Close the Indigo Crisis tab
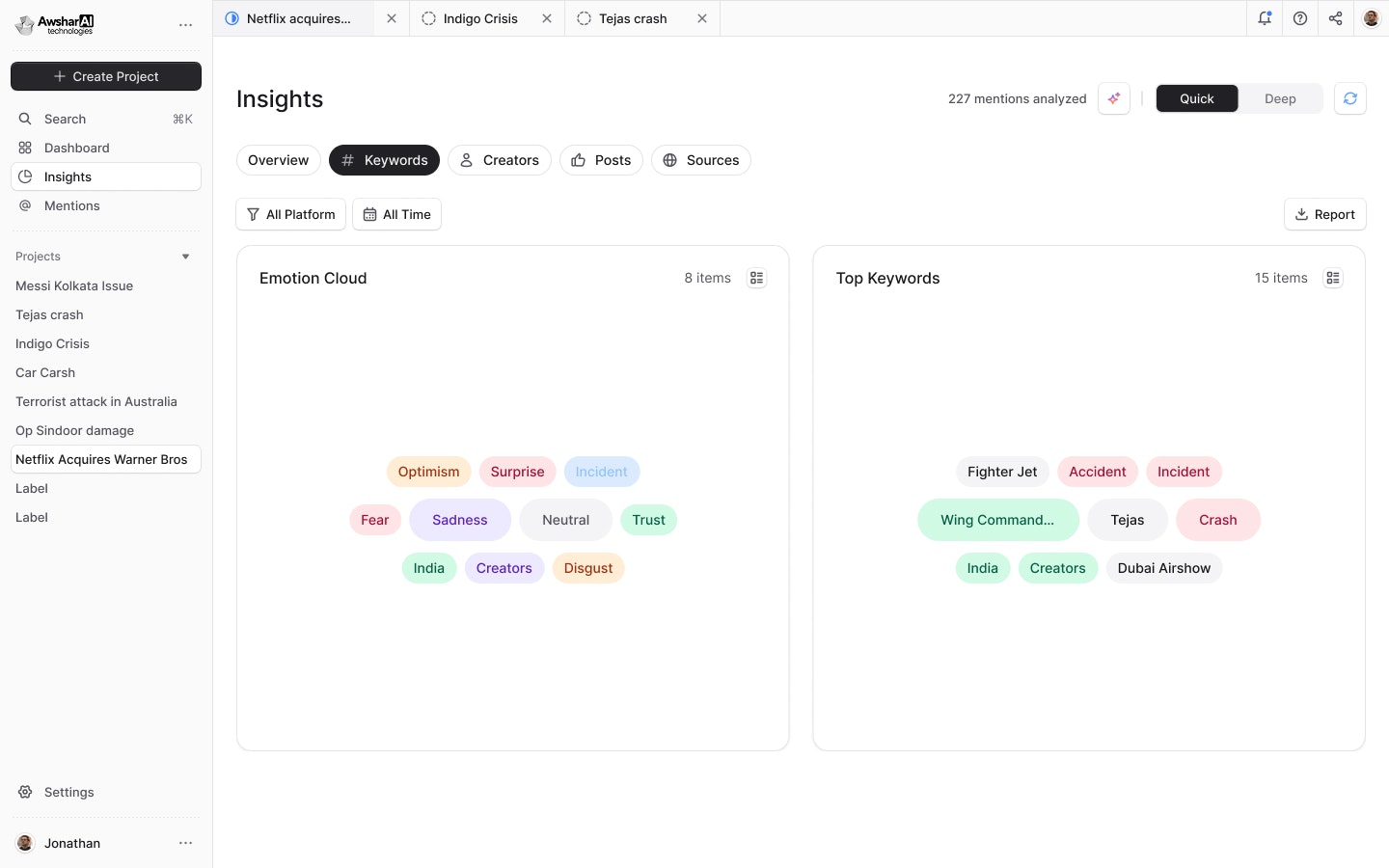 [547, 18]
